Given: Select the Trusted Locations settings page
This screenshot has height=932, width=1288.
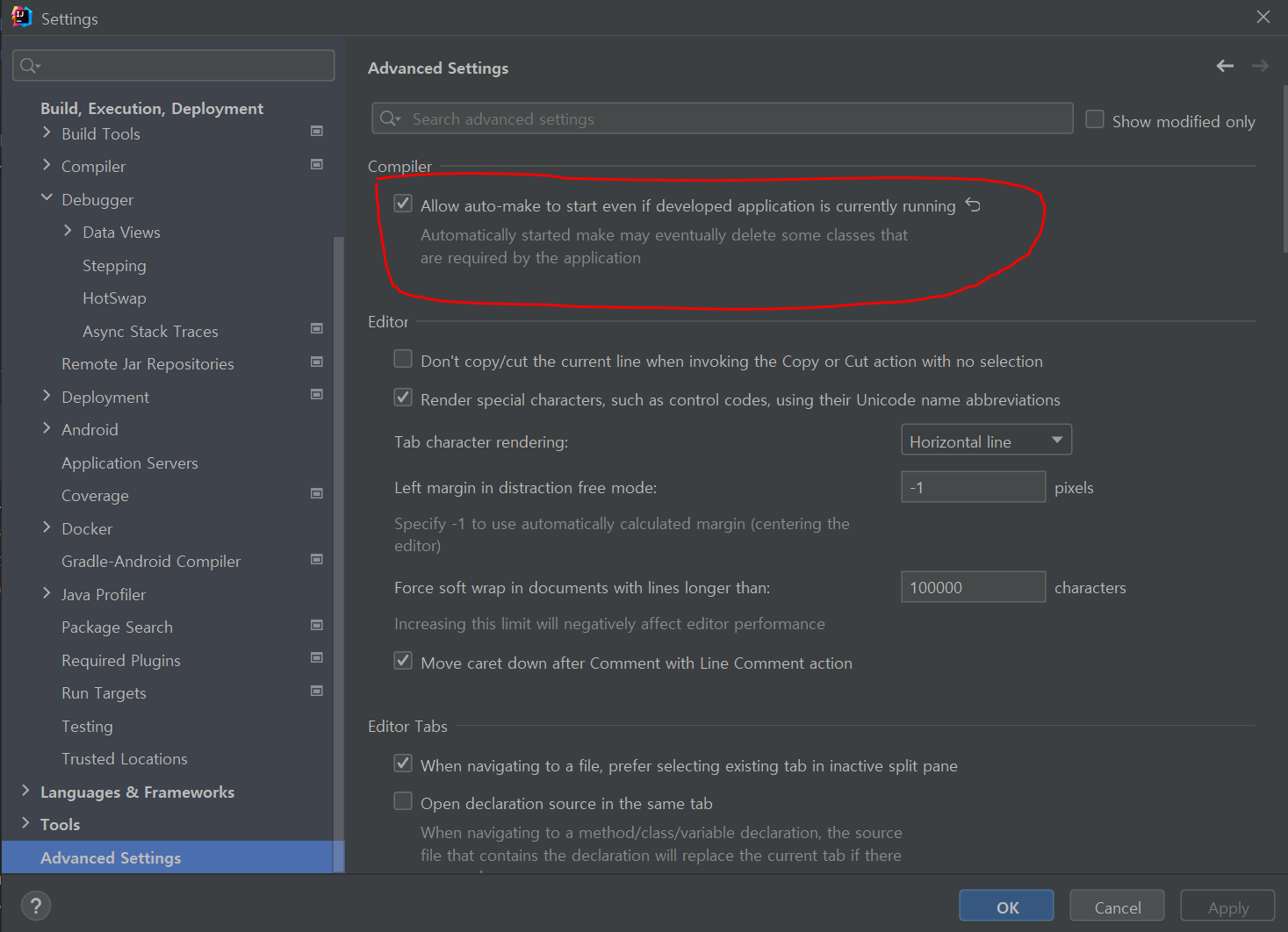Looking at the screenshot, I should 124,758.
